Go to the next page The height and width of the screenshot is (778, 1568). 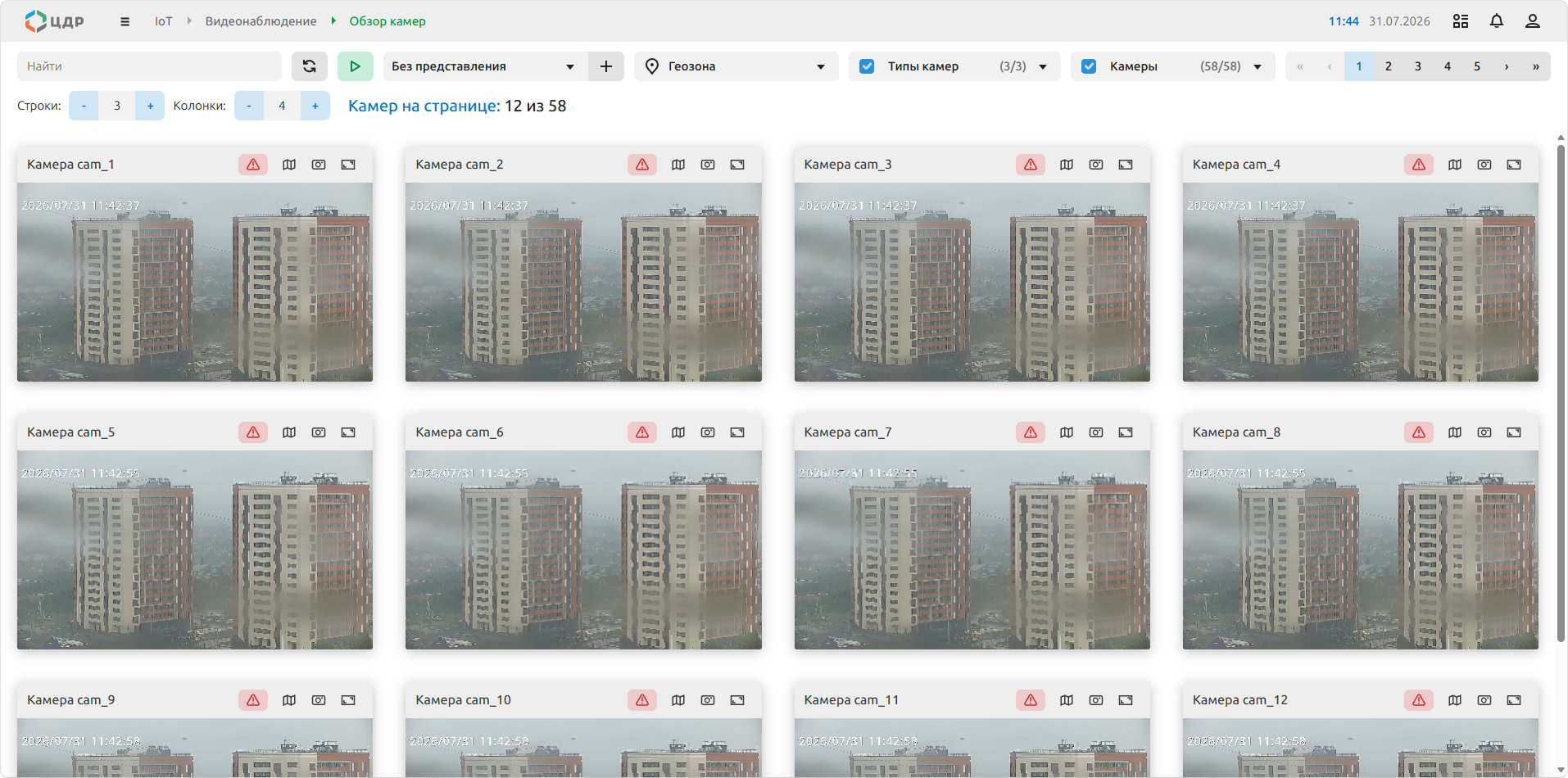1507,66
